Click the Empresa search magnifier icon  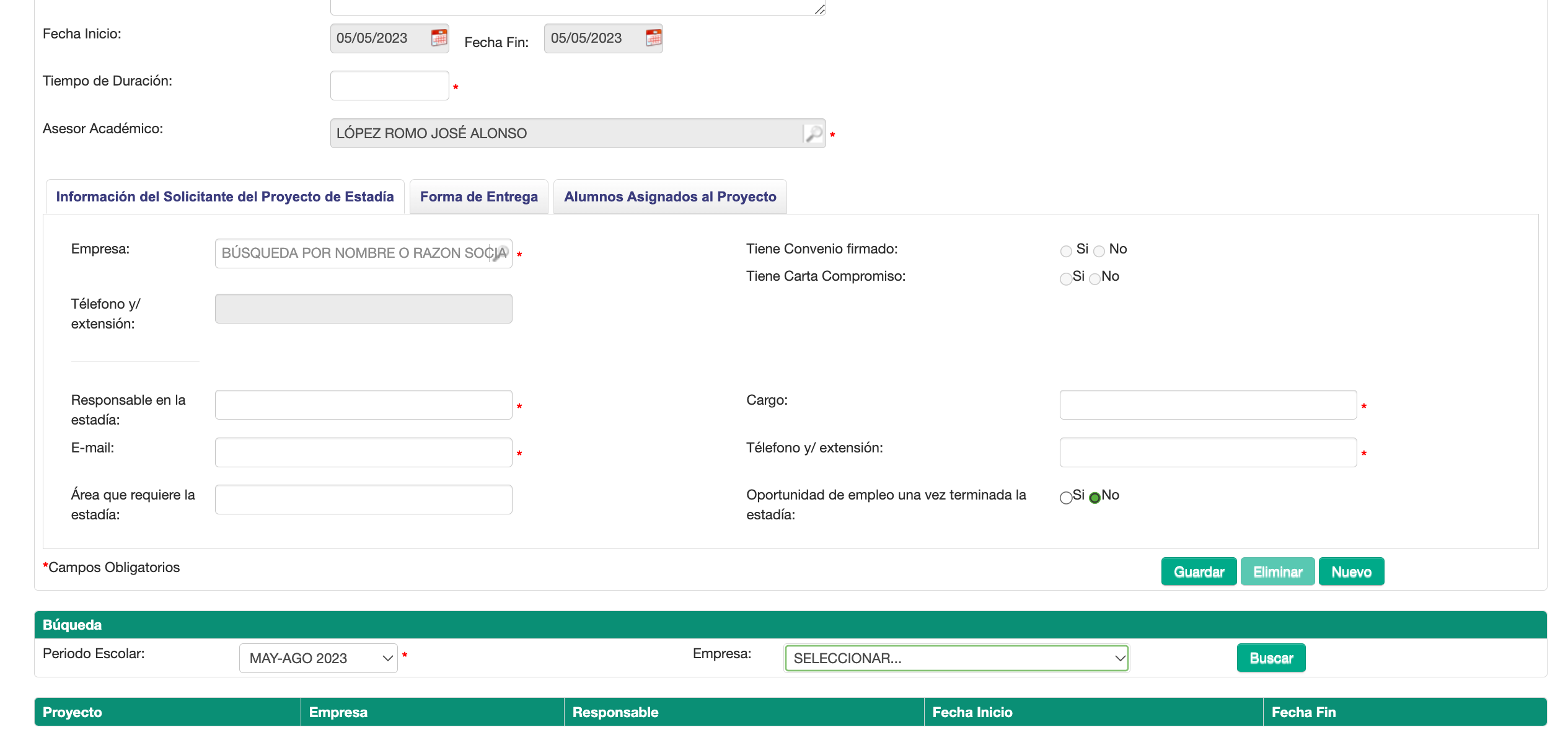coord(500,253)
